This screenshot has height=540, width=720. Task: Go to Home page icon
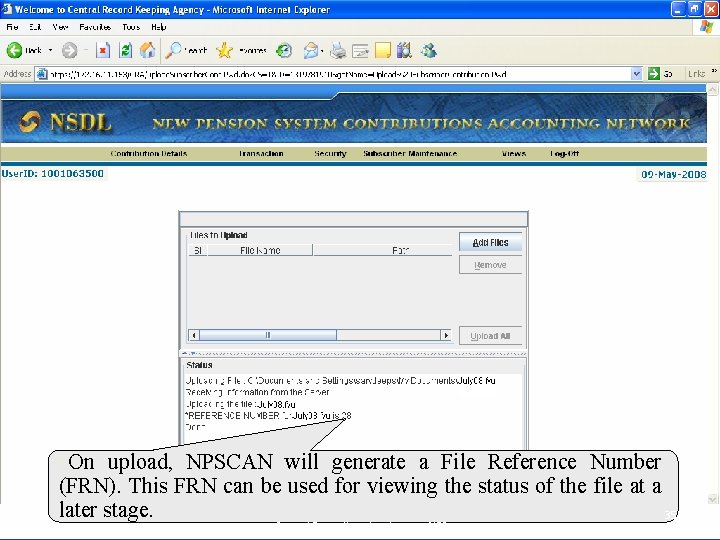(x=147, y=50)
